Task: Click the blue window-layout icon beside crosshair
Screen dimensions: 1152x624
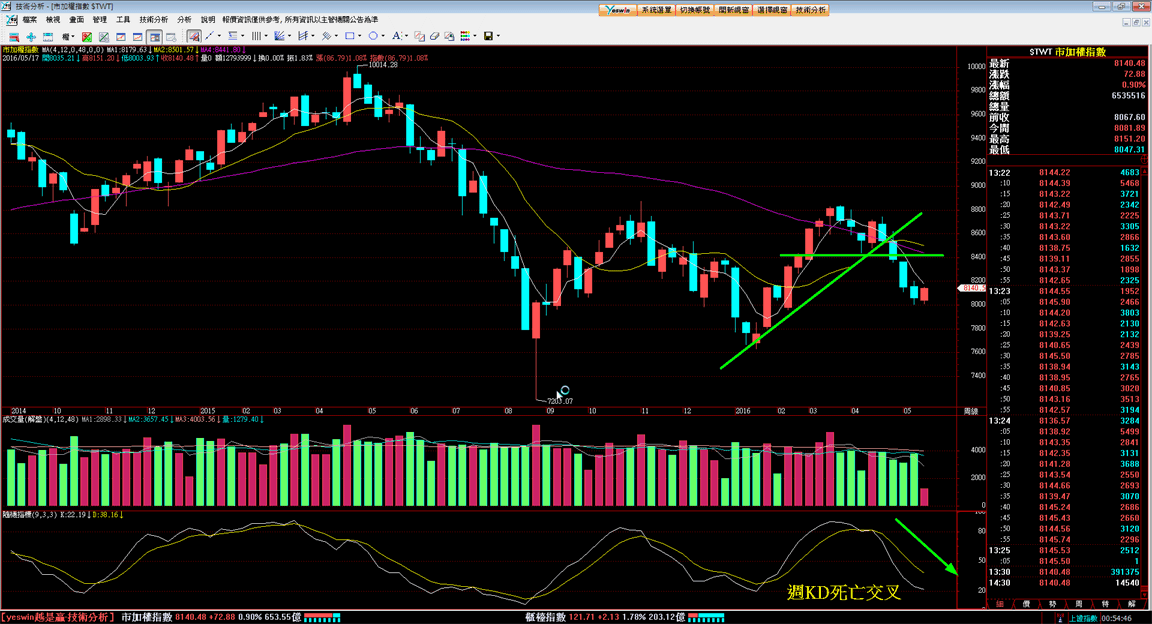Action: pos(48,36)
